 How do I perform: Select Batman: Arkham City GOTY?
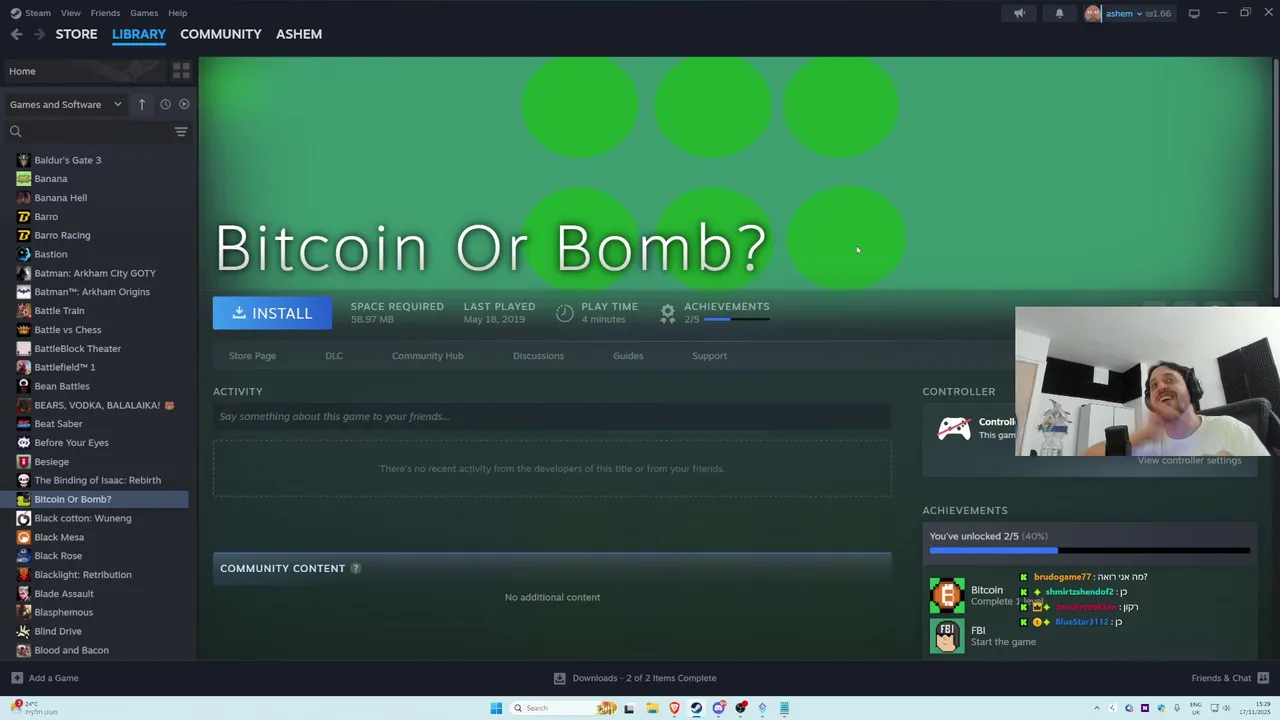[94, 273]
